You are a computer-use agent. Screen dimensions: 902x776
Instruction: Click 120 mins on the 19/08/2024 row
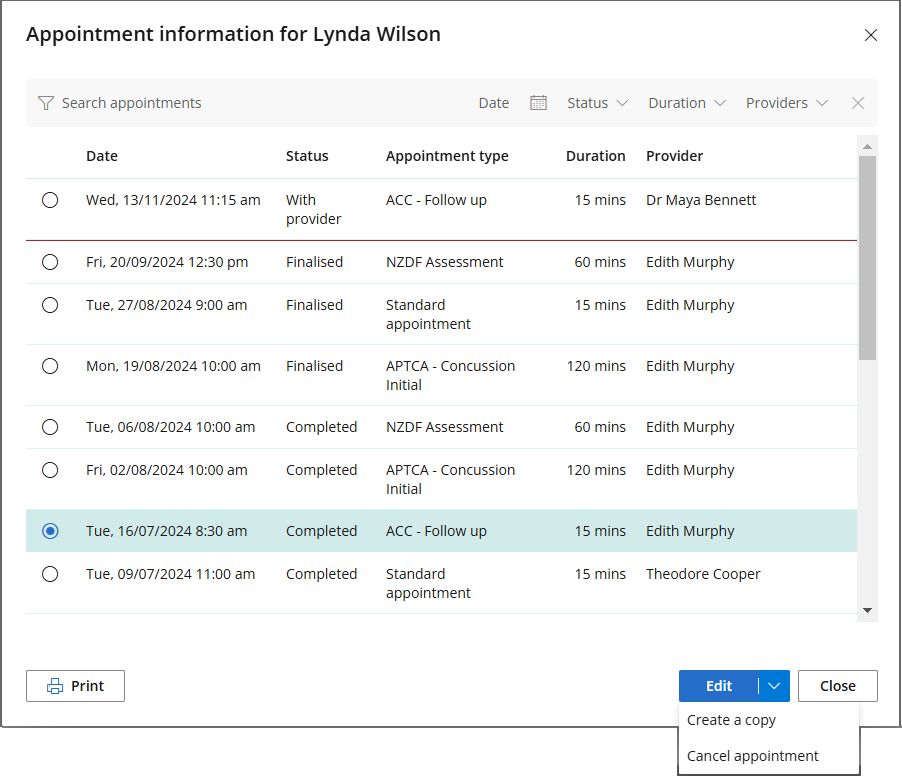[596, 366]
